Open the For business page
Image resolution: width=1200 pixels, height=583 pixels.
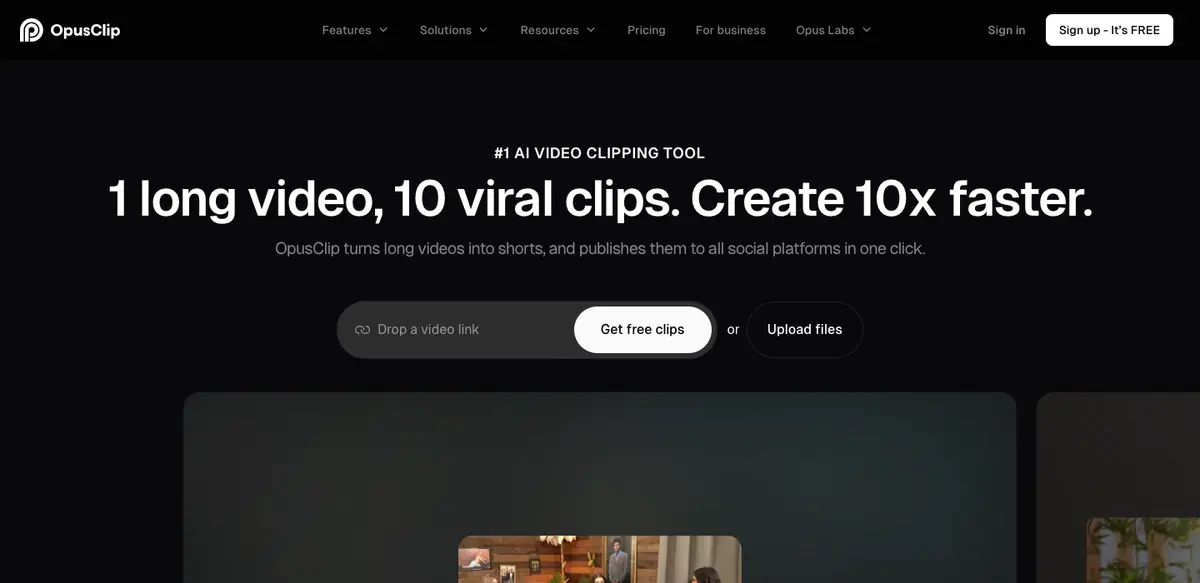coord(731,30)
